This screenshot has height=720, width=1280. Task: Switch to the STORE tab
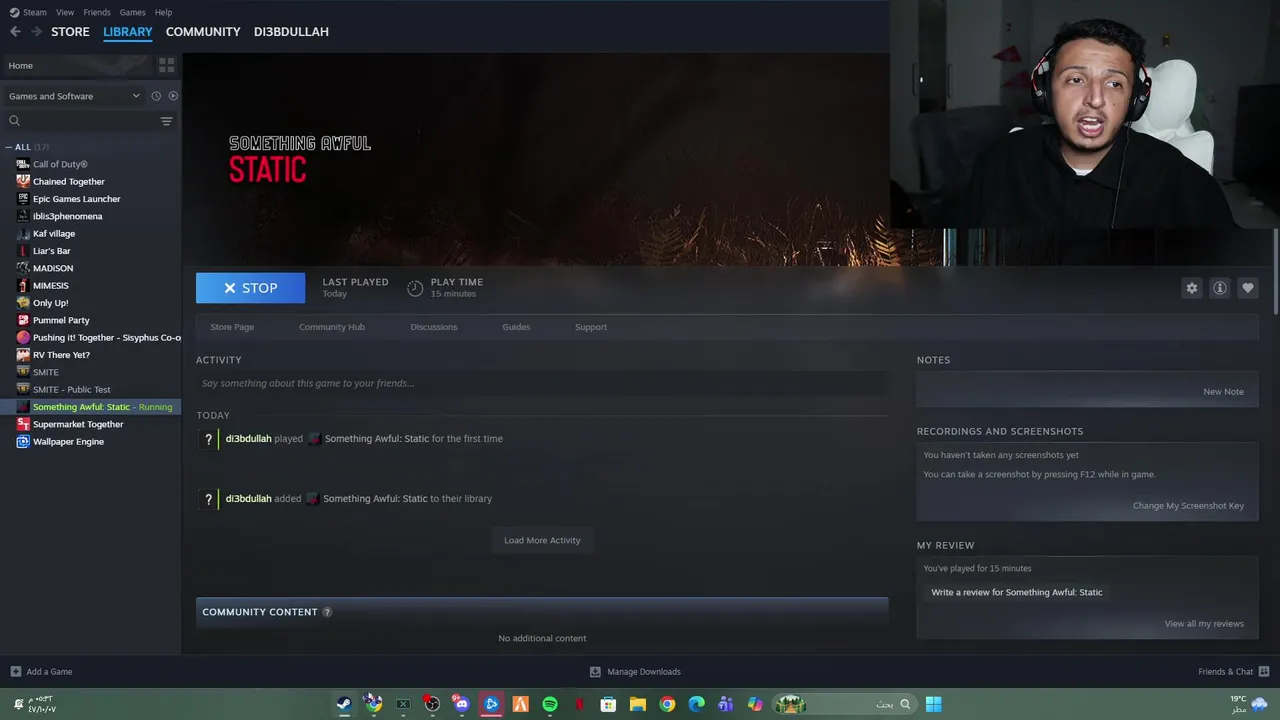[70, 31]
